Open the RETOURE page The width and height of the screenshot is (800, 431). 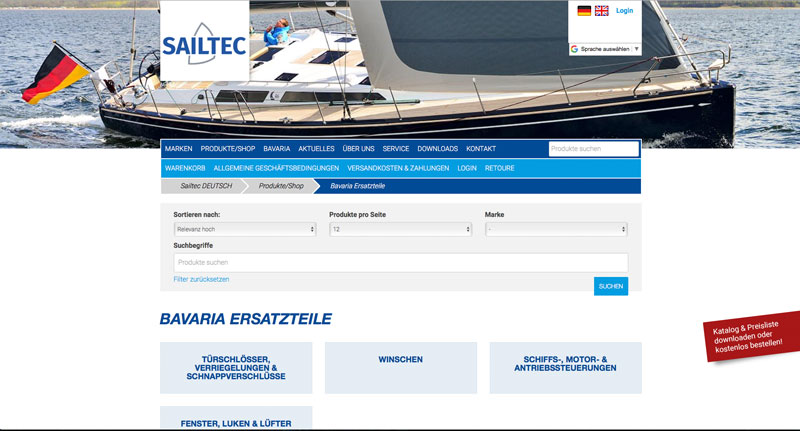tap(499, 168)
